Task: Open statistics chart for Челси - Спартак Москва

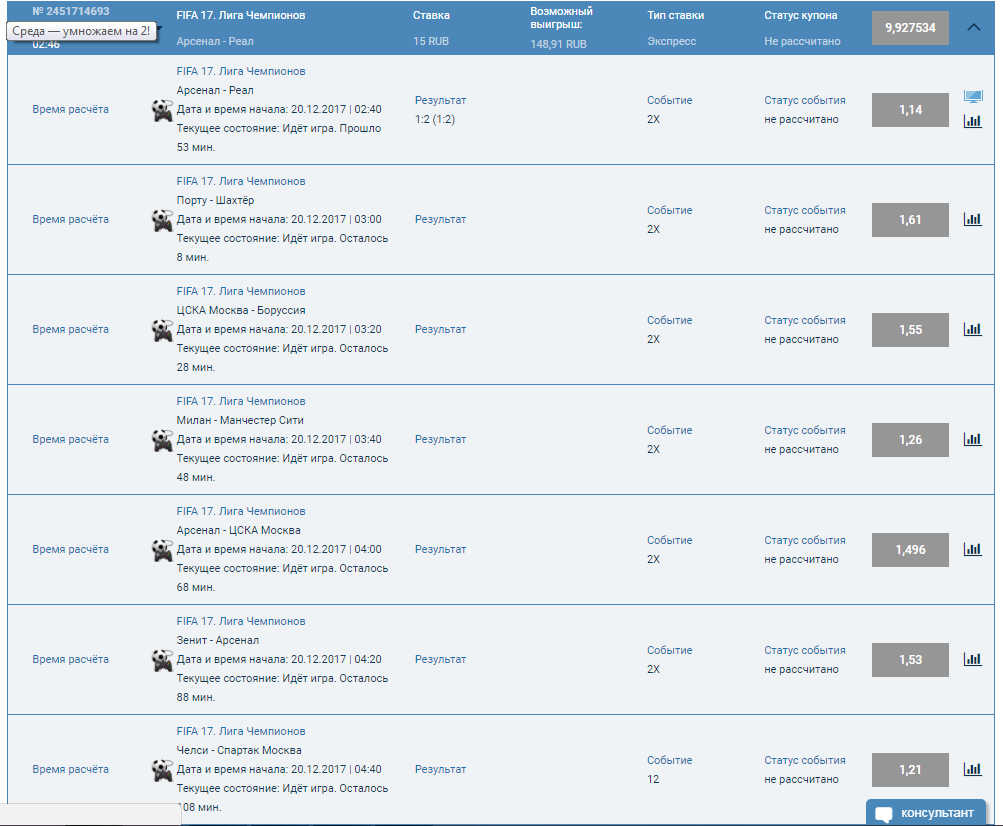Action: 972,769
